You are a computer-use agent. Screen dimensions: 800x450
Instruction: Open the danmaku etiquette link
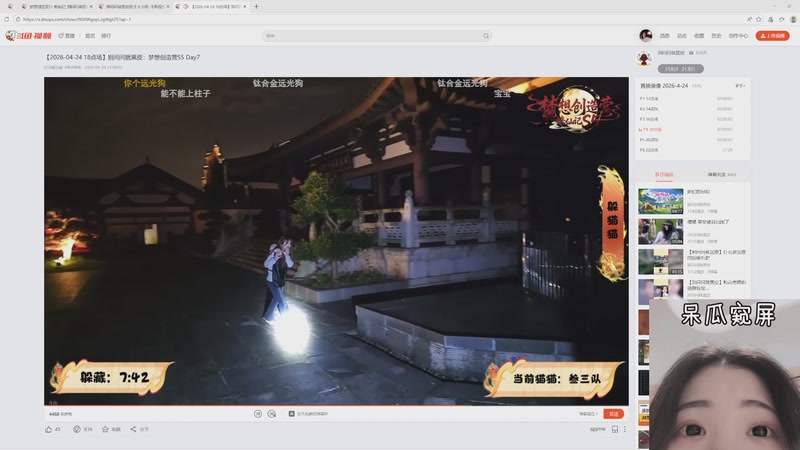pos(588,414)
